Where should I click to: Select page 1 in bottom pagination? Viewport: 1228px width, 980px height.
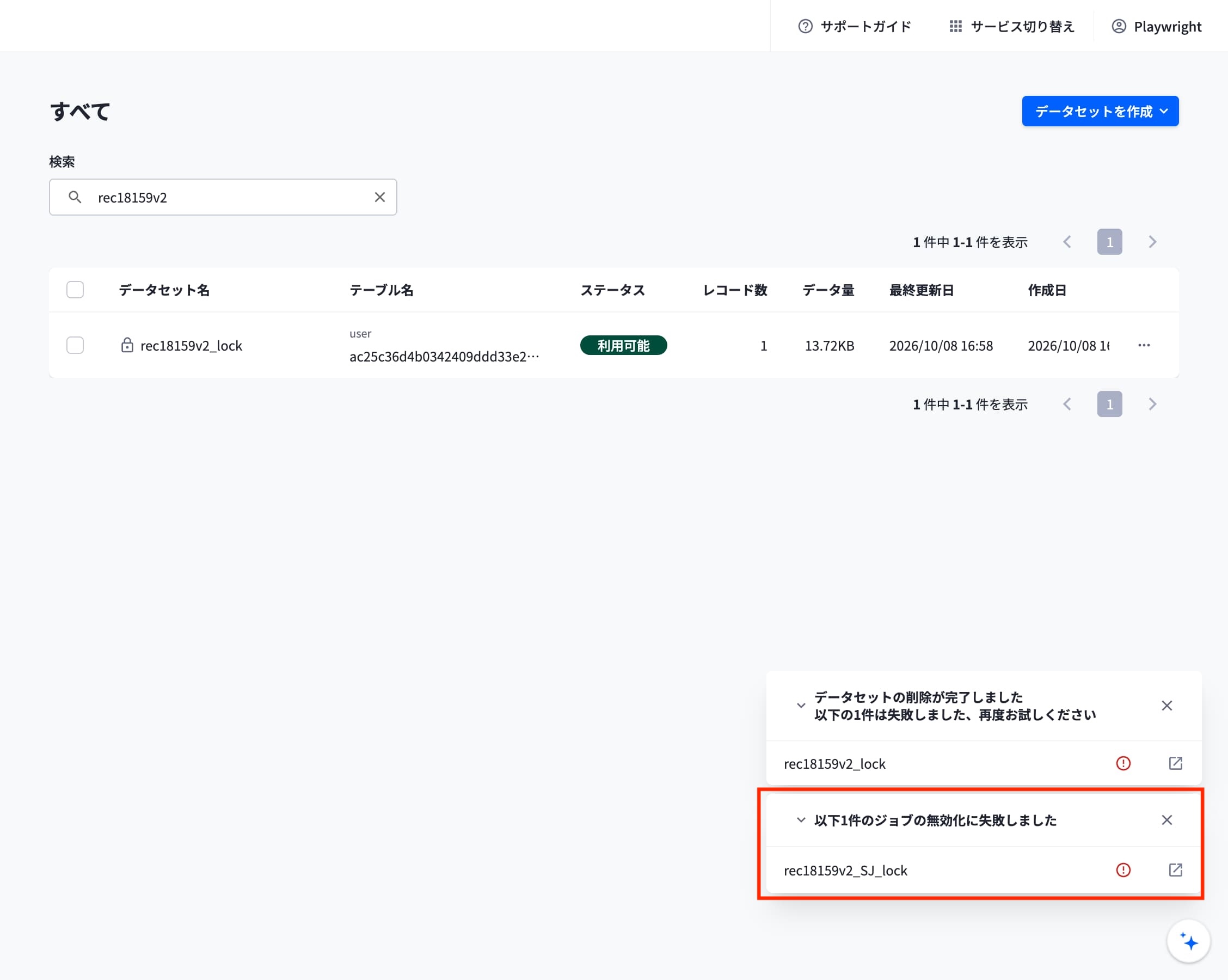(1109, 404)
